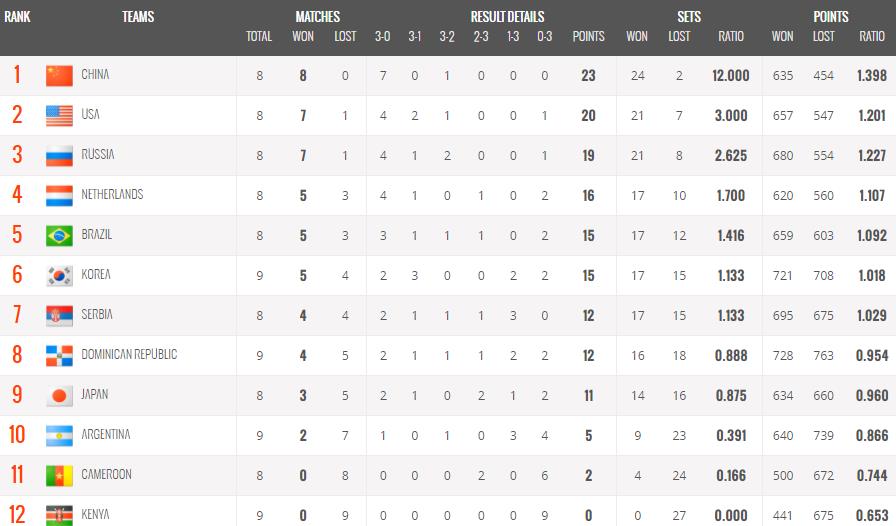Click the SETS header group
This screenshot has width=896, height=526.
(688, 17)
